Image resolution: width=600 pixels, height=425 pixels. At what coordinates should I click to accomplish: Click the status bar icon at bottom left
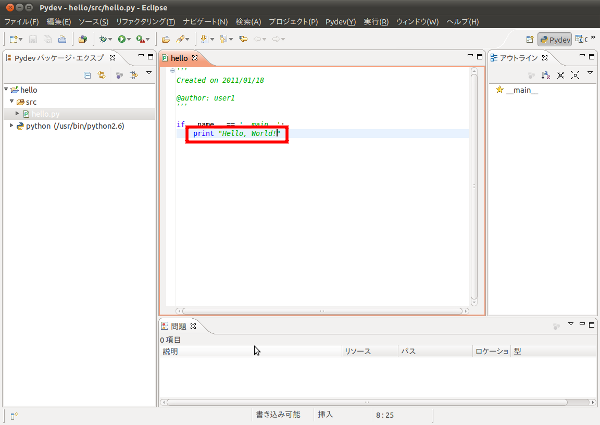tap(14, 416)
